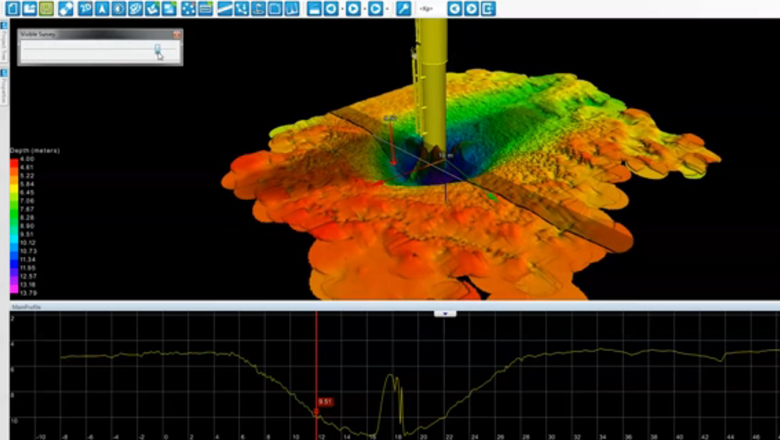Click the scattered points icon
780x440 pixels.
pyautogui.click(x=187, y=9)
